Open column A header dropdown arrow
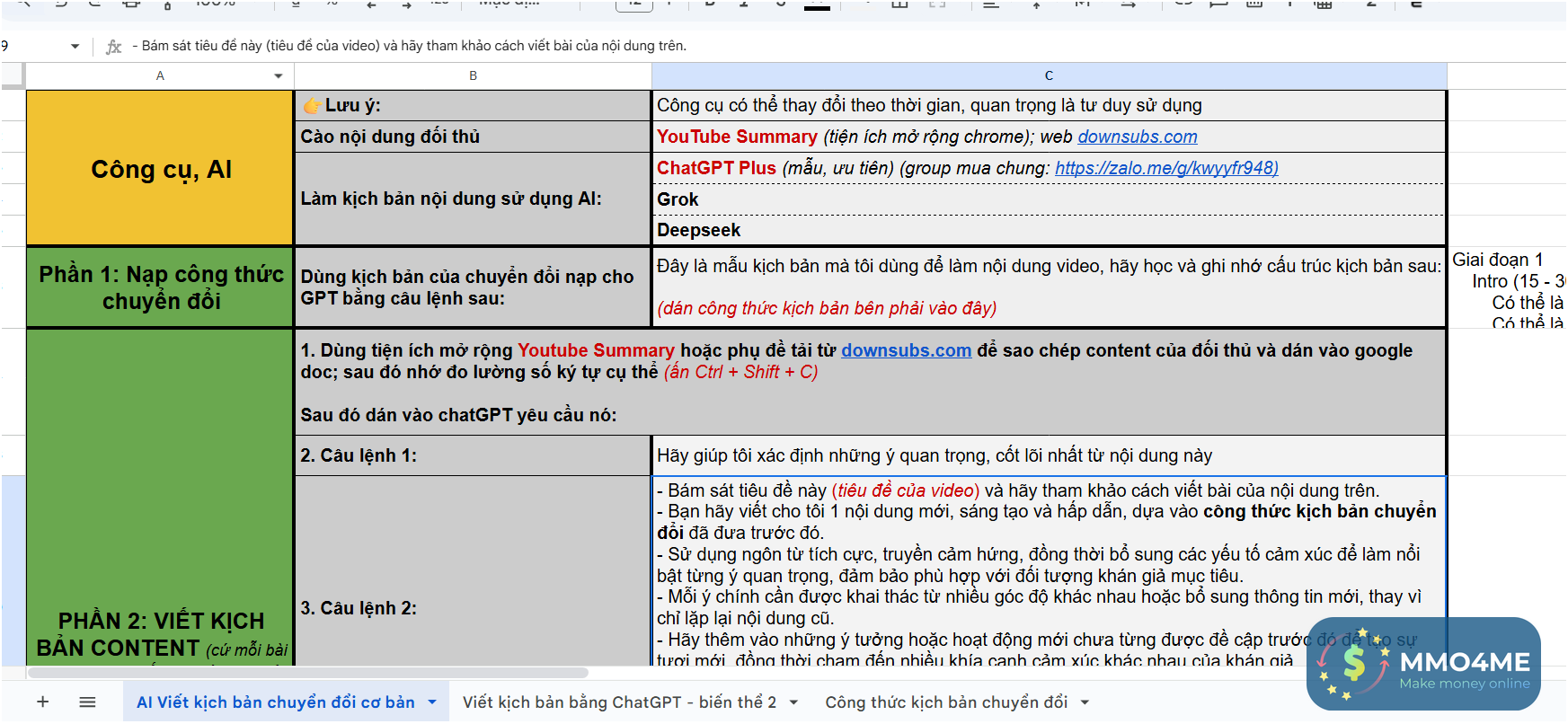 279,76
